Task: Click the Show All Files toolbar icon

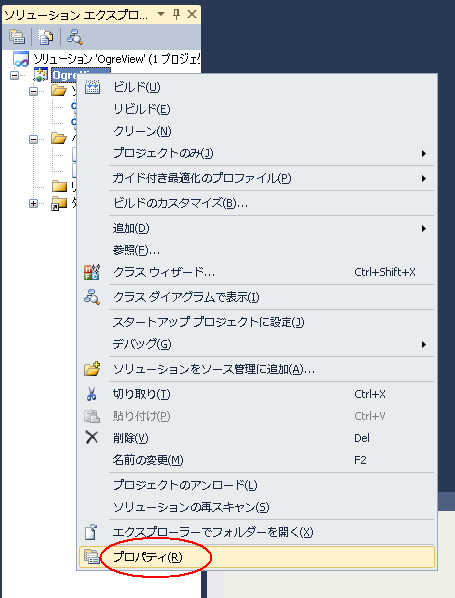Action: [45, 37]
